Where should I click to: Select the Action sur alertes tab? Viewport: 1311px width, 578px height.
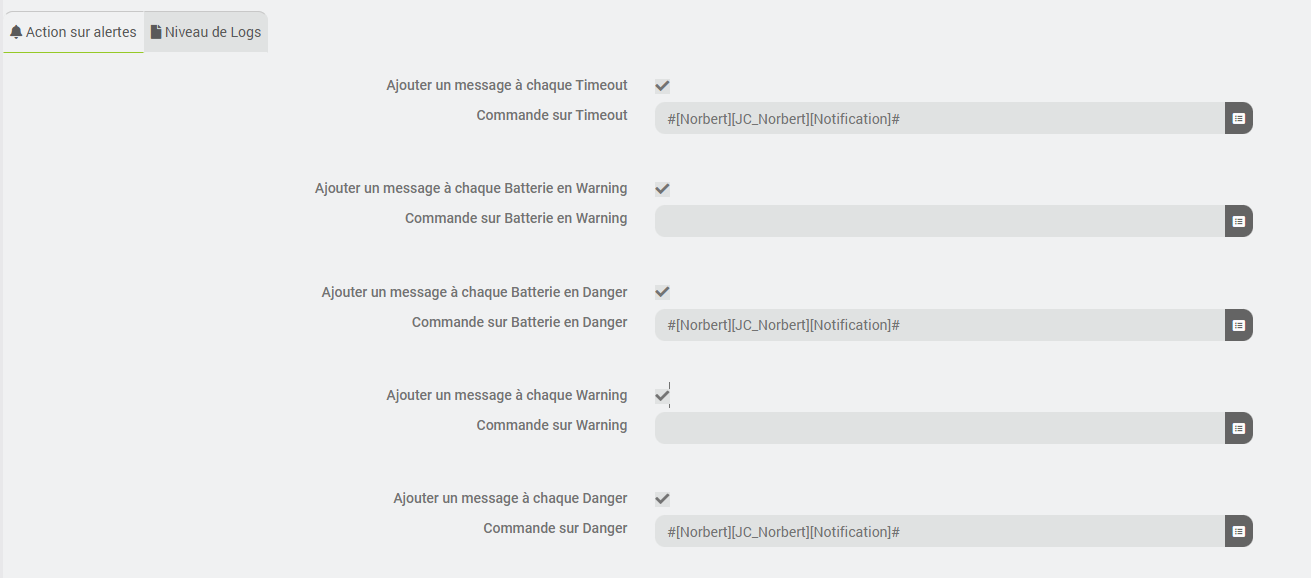[74, 32]
